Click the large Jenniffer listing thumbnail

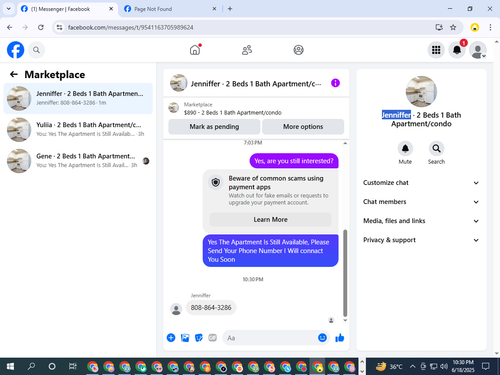421,92
